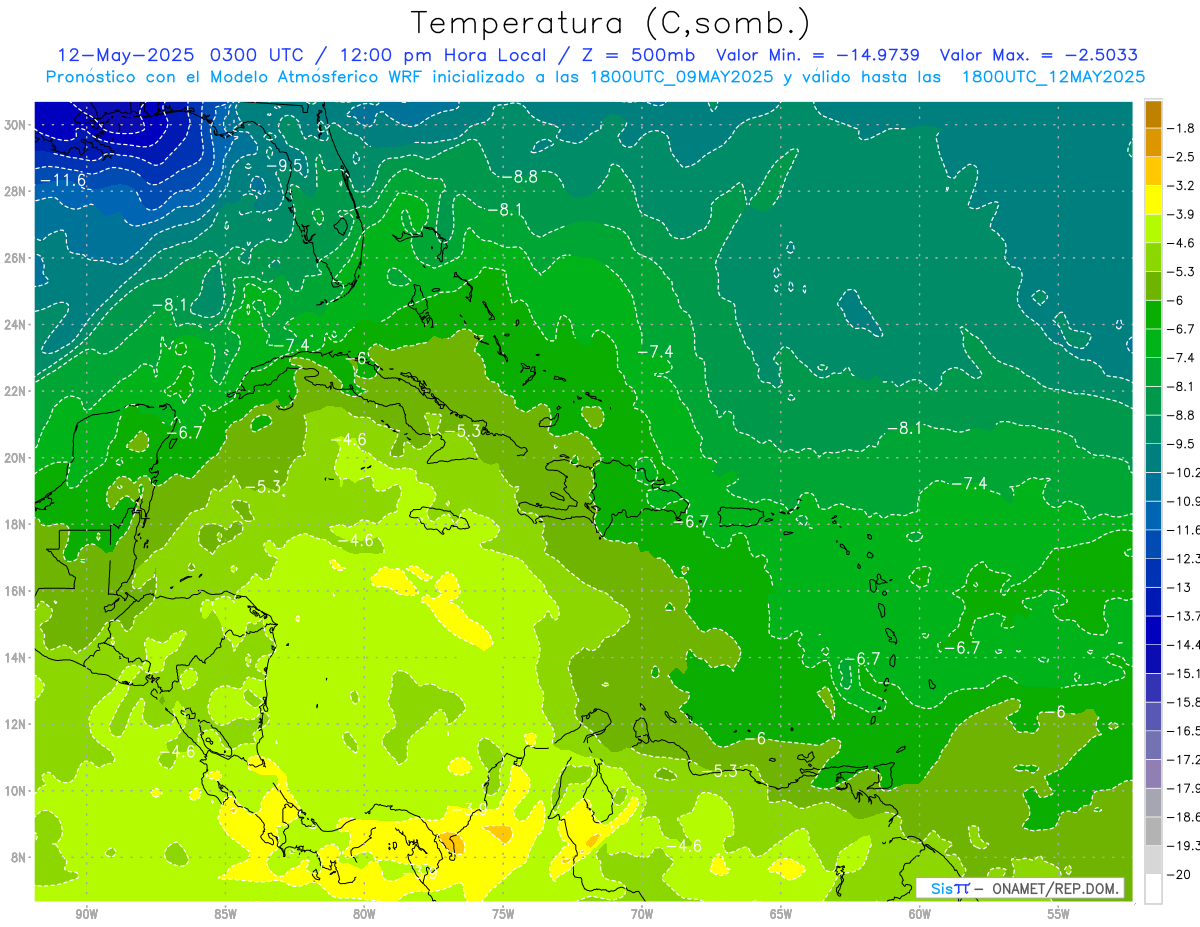Click the 80W longitude axis label
Viewport: 1200px width, 927px height.
coord(364,914)
